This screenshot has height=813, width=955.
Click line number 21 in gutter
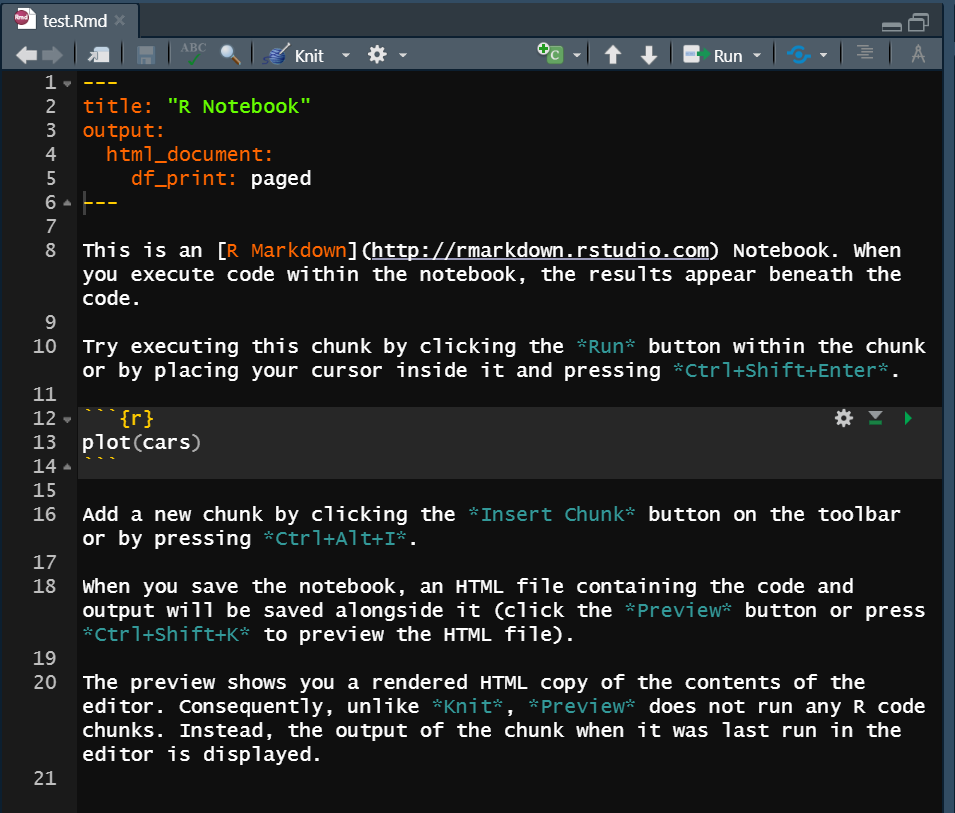click(45, 778)
